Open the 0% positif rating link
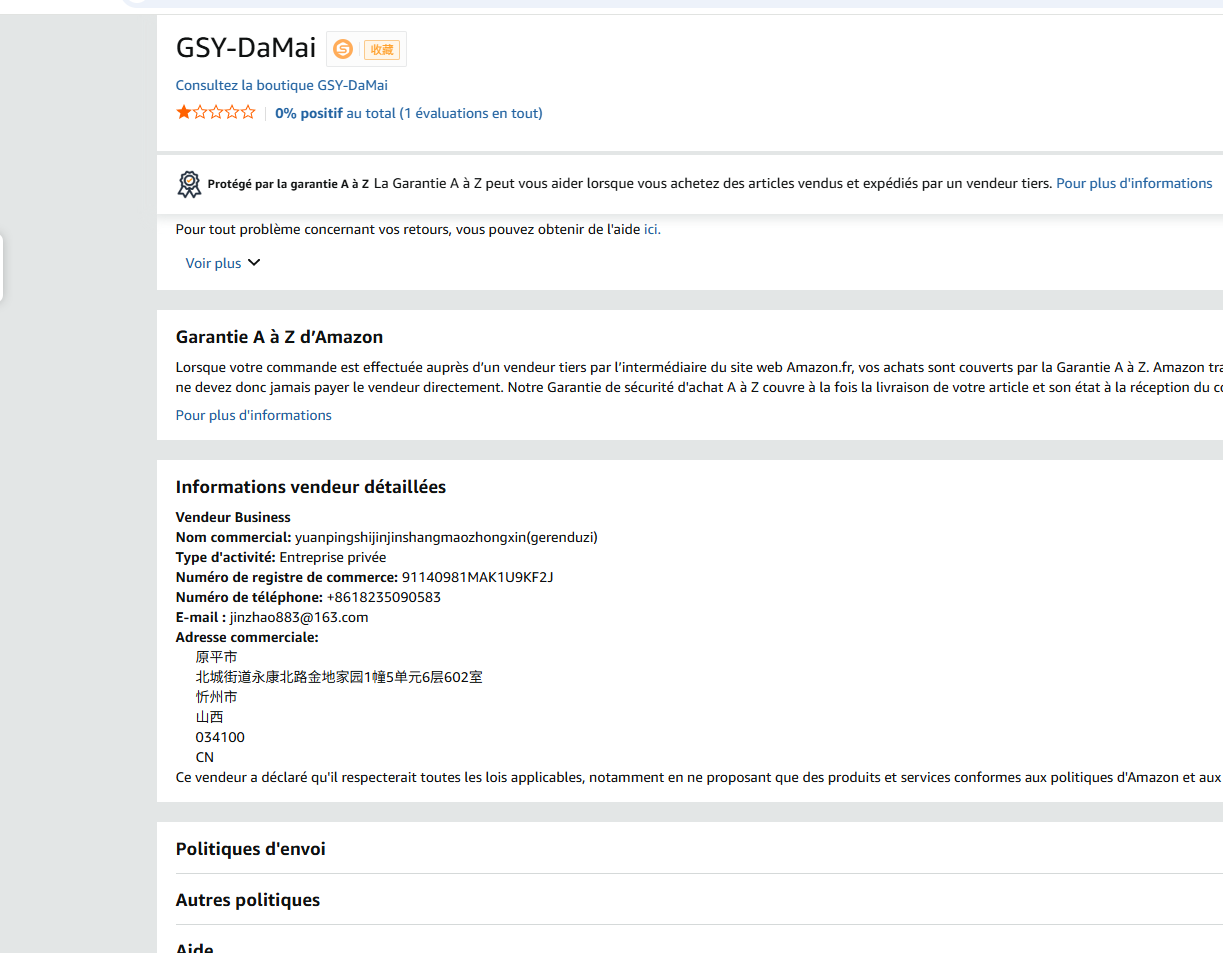Viewport: 1223px width, 953px height. point(409,113)
